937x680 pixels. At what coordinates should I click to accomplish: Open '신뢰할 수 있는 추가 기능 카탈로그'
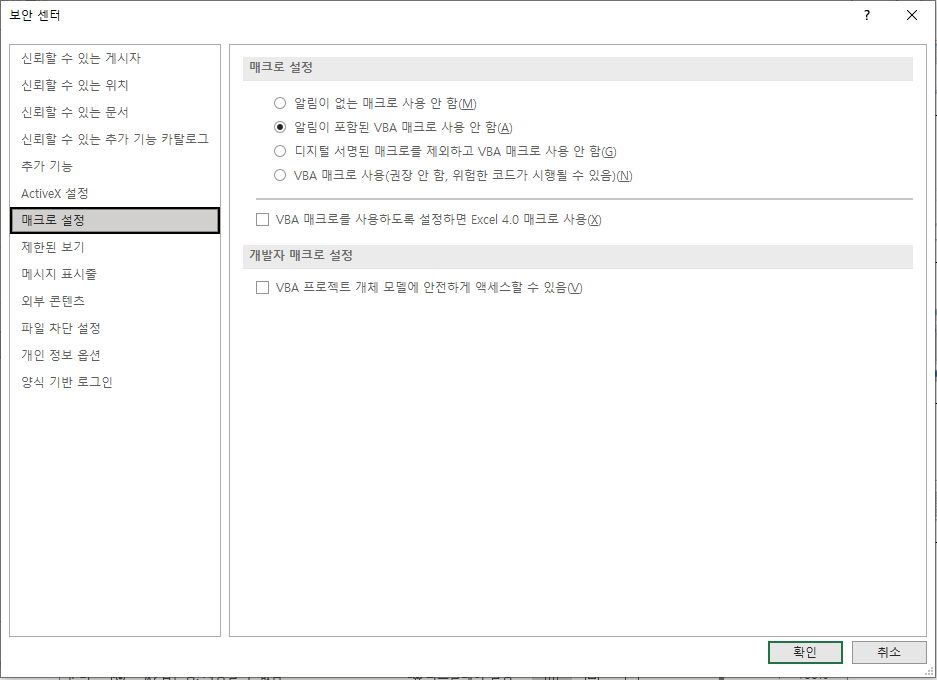115,139
